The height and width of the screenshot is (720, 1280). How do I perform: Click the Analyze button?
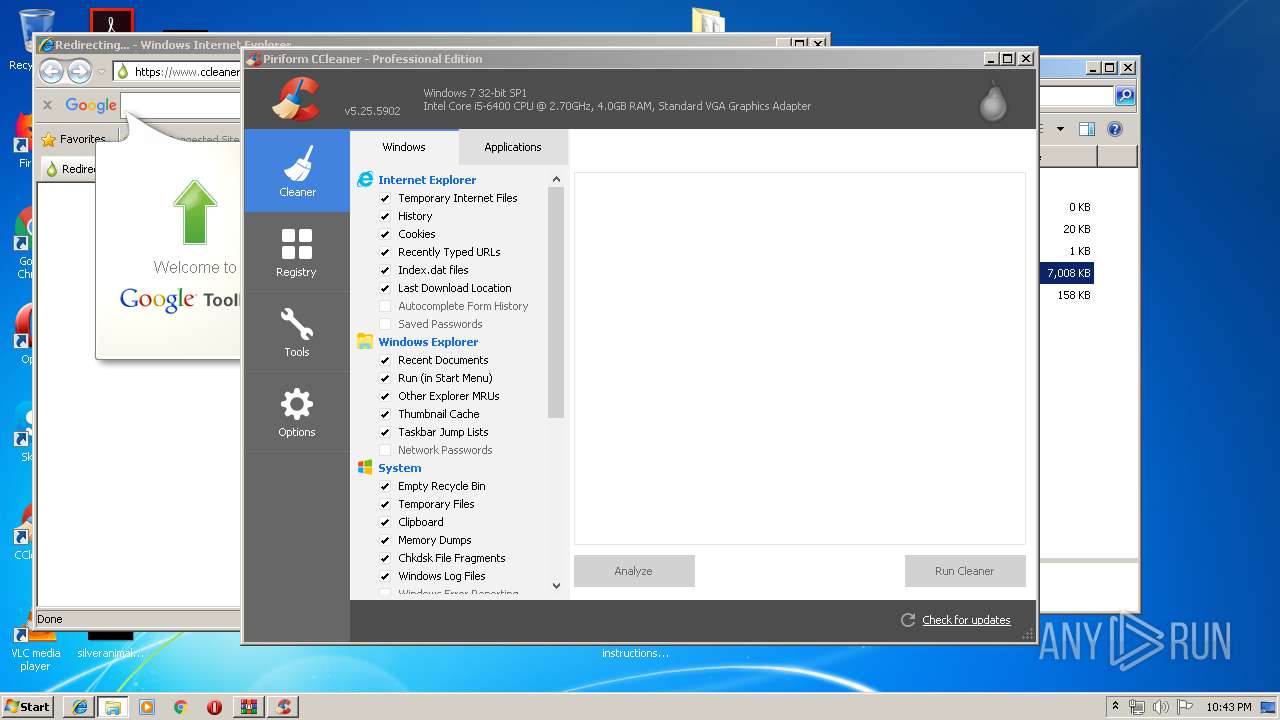click(634, 571)
